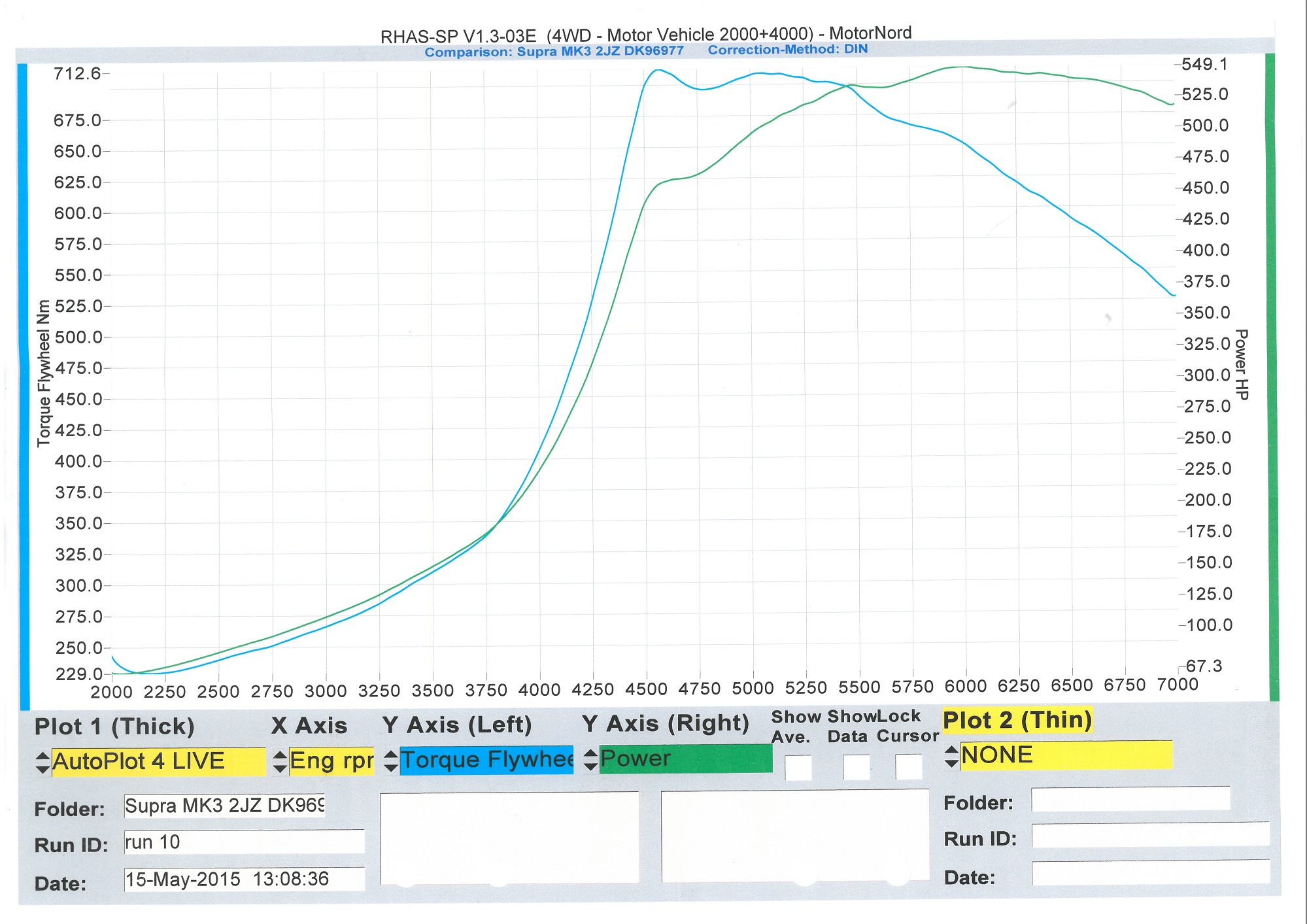Toggle the Show Data checkbox
The image size is (1307, 924).
coord(856,767)
